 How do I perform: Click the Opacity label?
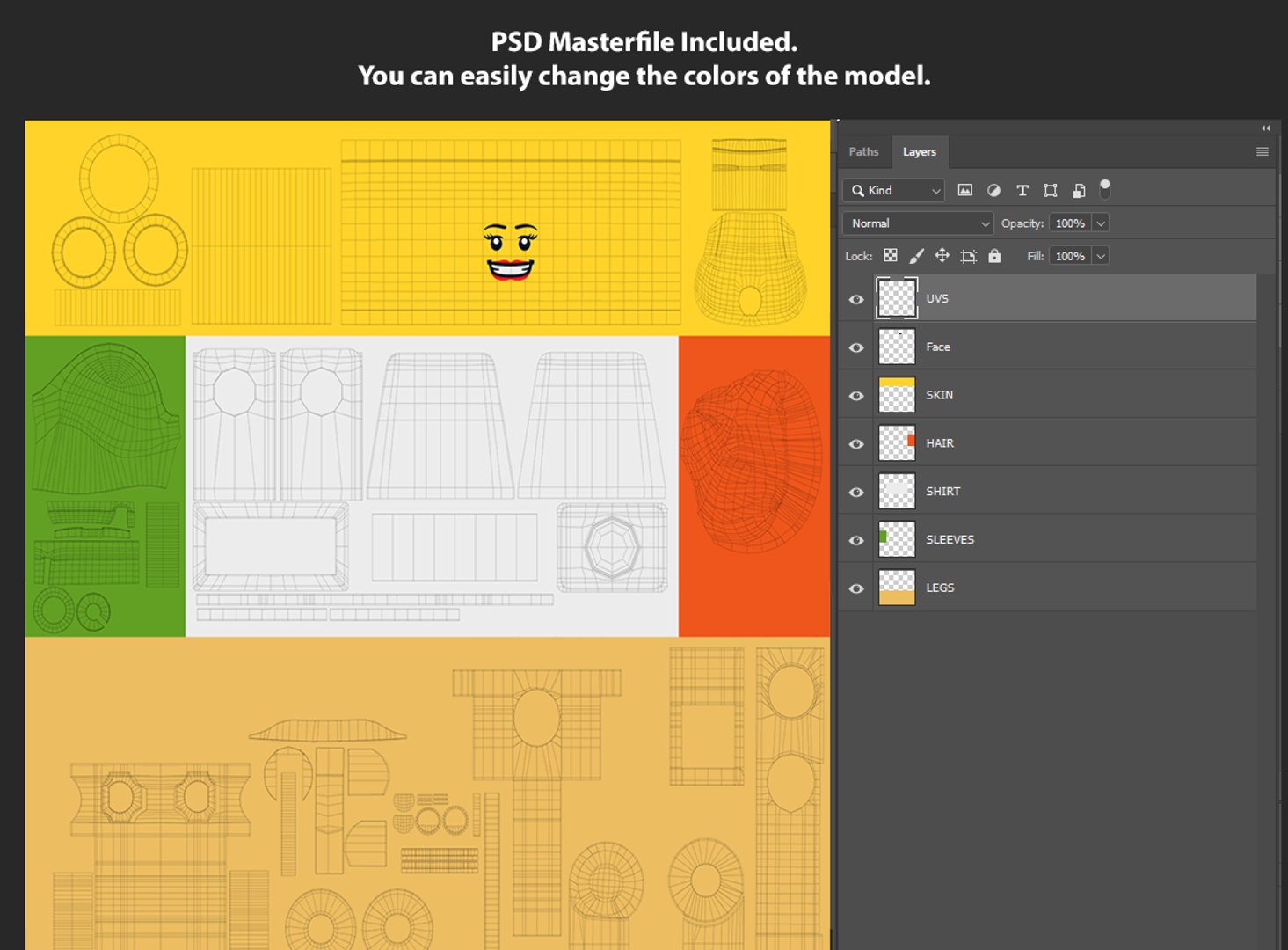(1022, 223)
